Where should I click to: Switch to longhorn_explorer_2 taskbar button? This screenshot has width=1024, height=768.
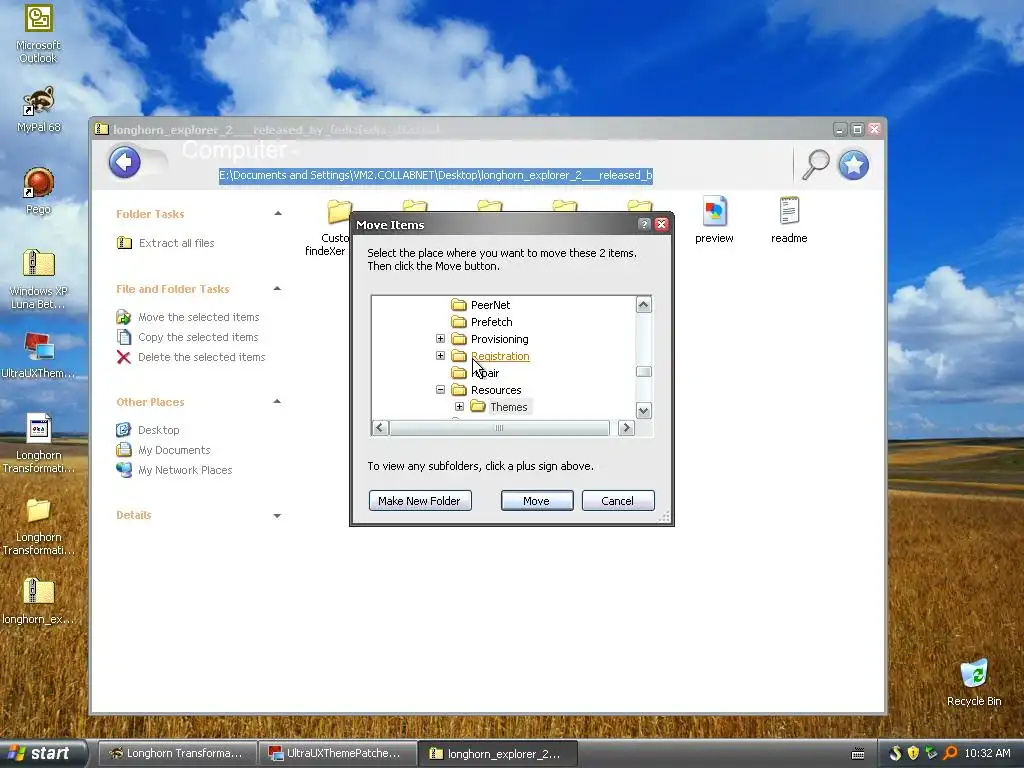click(x=497, y=753)
